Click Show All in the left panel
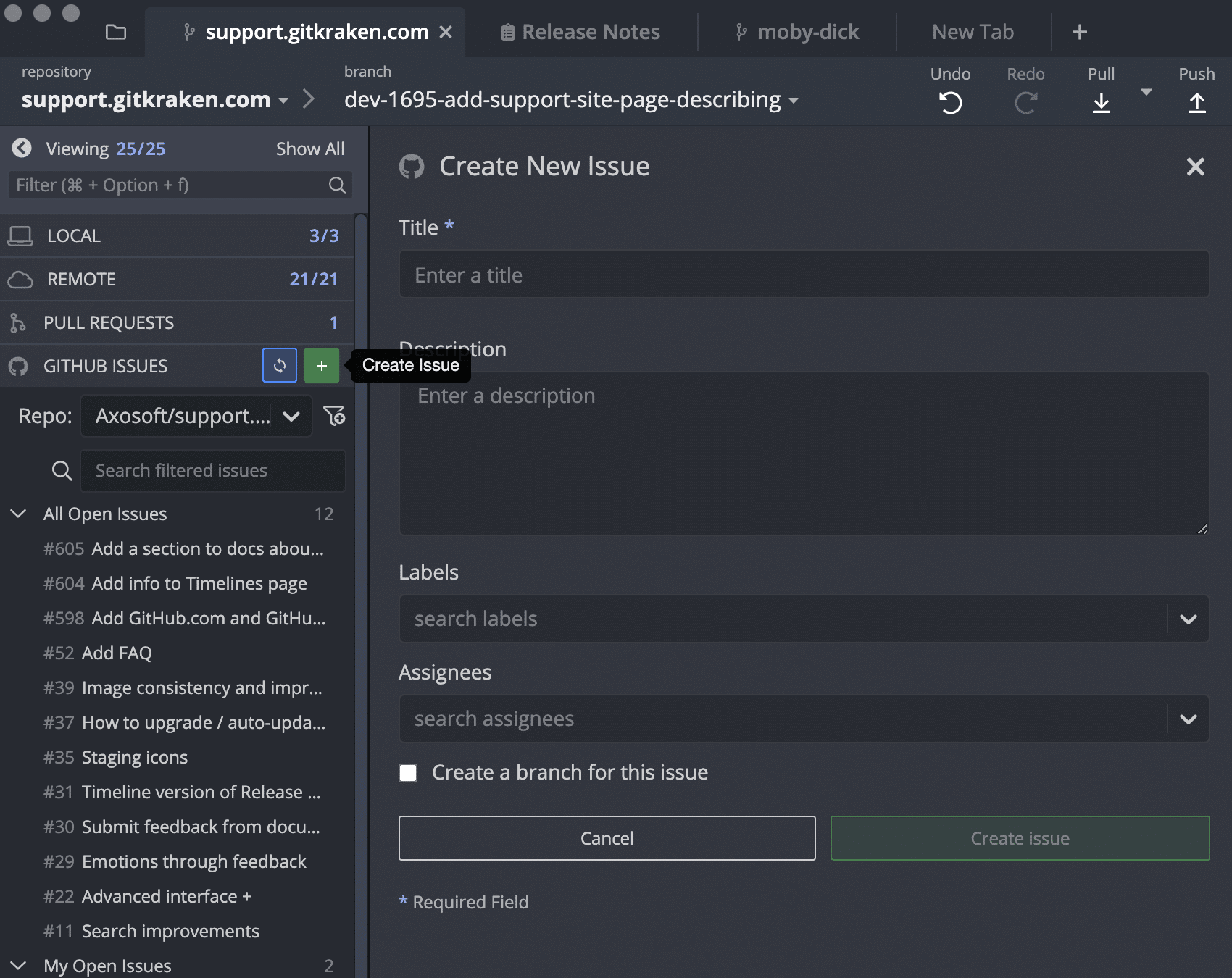Viewport: 1232px width, 978px height. 309,149
